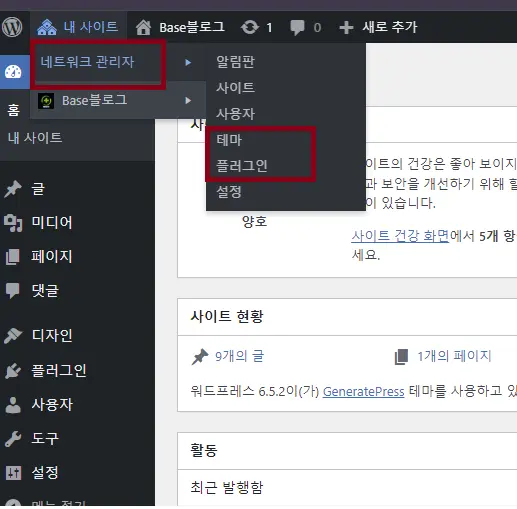
Task: Click the dashboard gauge icon in sidebar
Action: click(13, 72)
